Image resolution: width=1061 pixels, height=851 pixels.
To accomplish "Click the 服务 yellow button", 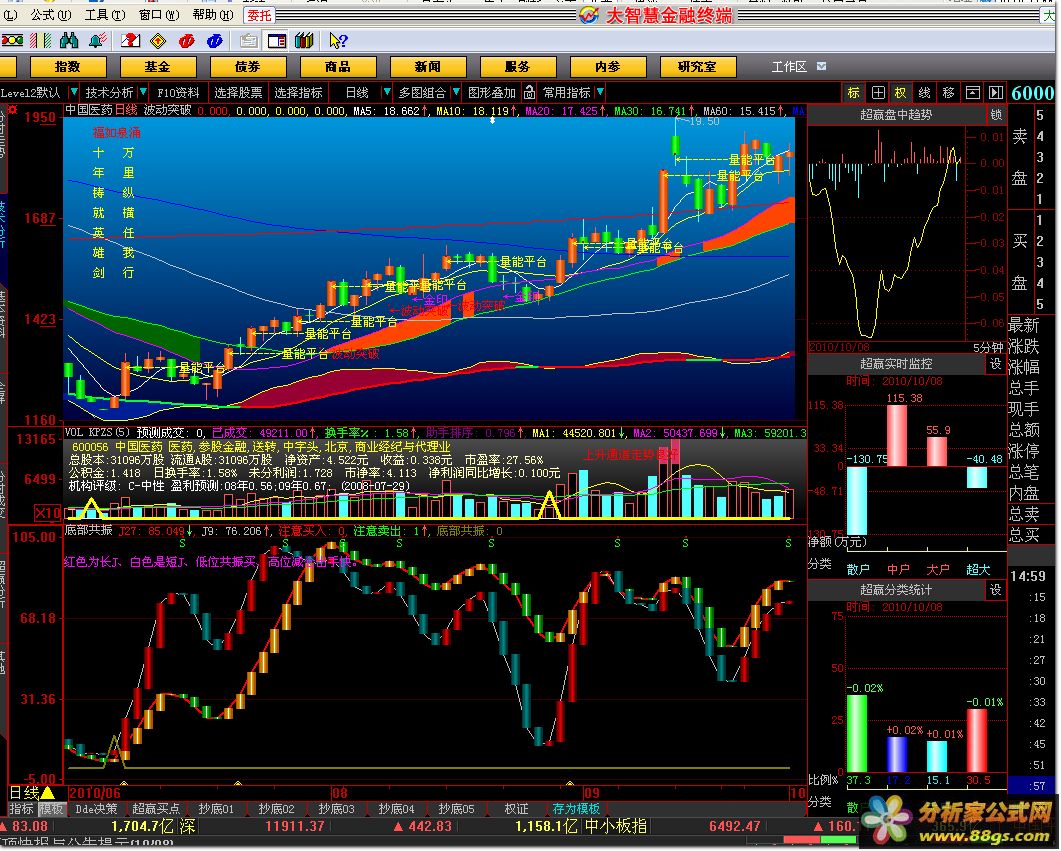I will [x=518, y=67].
